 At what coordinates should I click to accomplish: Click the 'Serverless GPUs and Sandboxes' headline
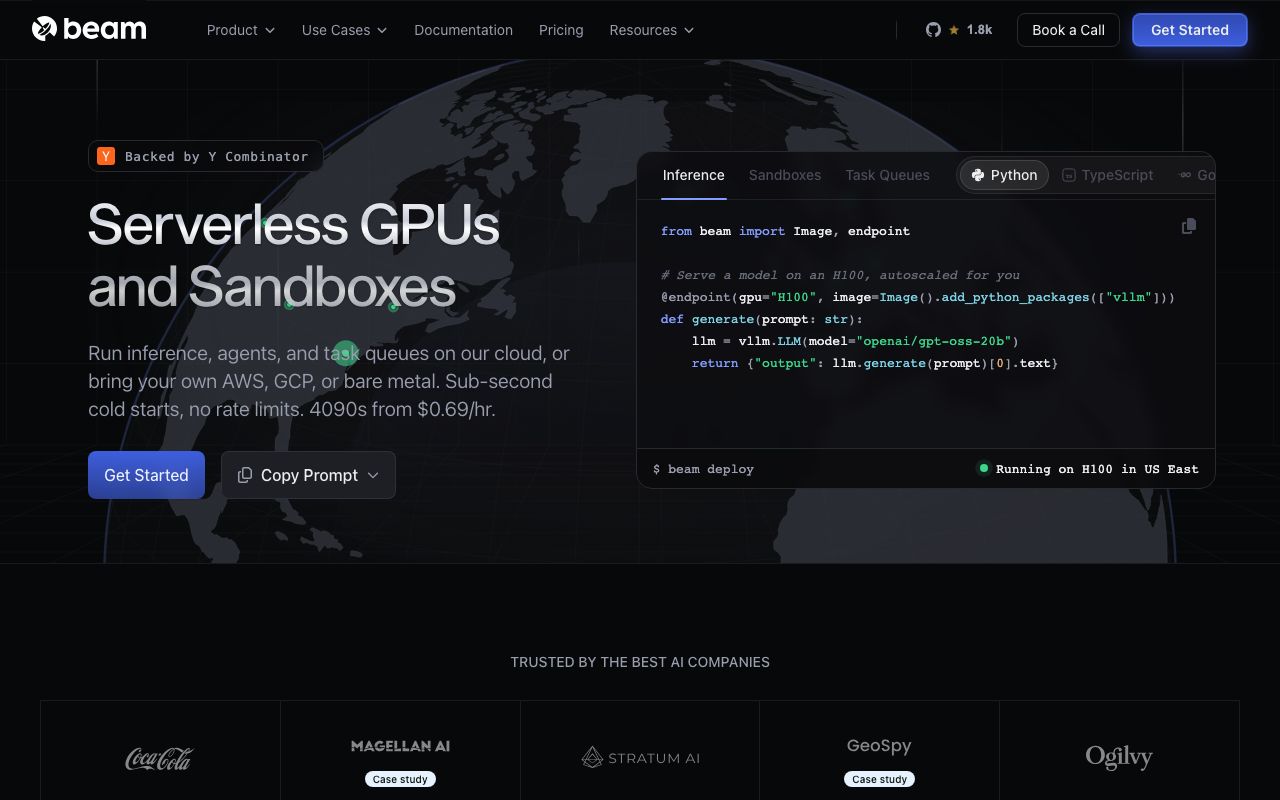pos(293,255)
